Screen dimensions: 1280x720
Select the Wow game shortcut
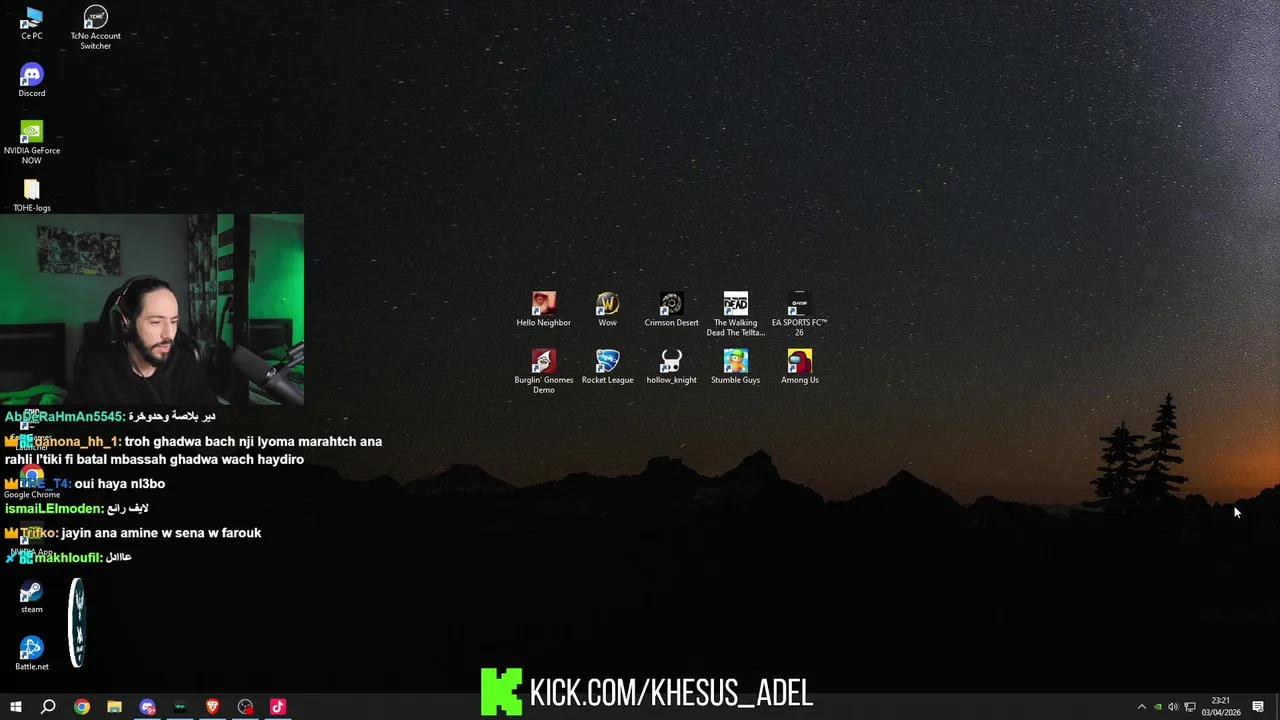(x=607, y=310)
